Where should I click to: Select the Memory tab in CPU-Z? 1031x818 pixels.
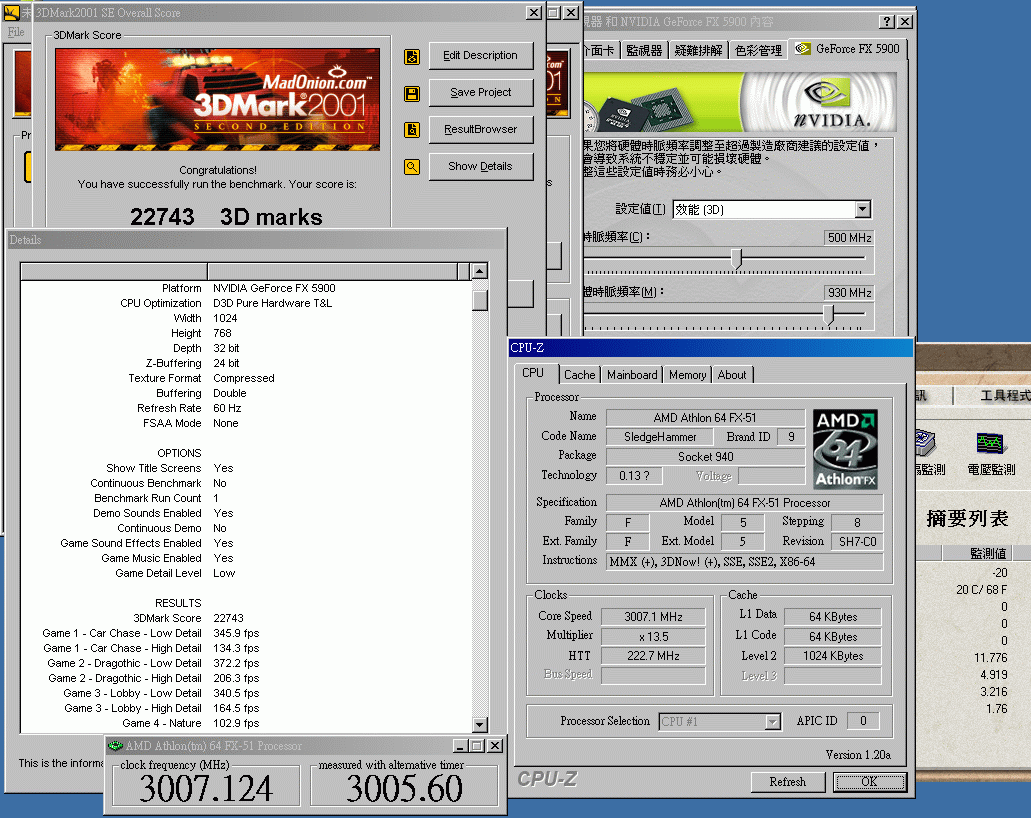pyautogui.click(x=687, y=375)
